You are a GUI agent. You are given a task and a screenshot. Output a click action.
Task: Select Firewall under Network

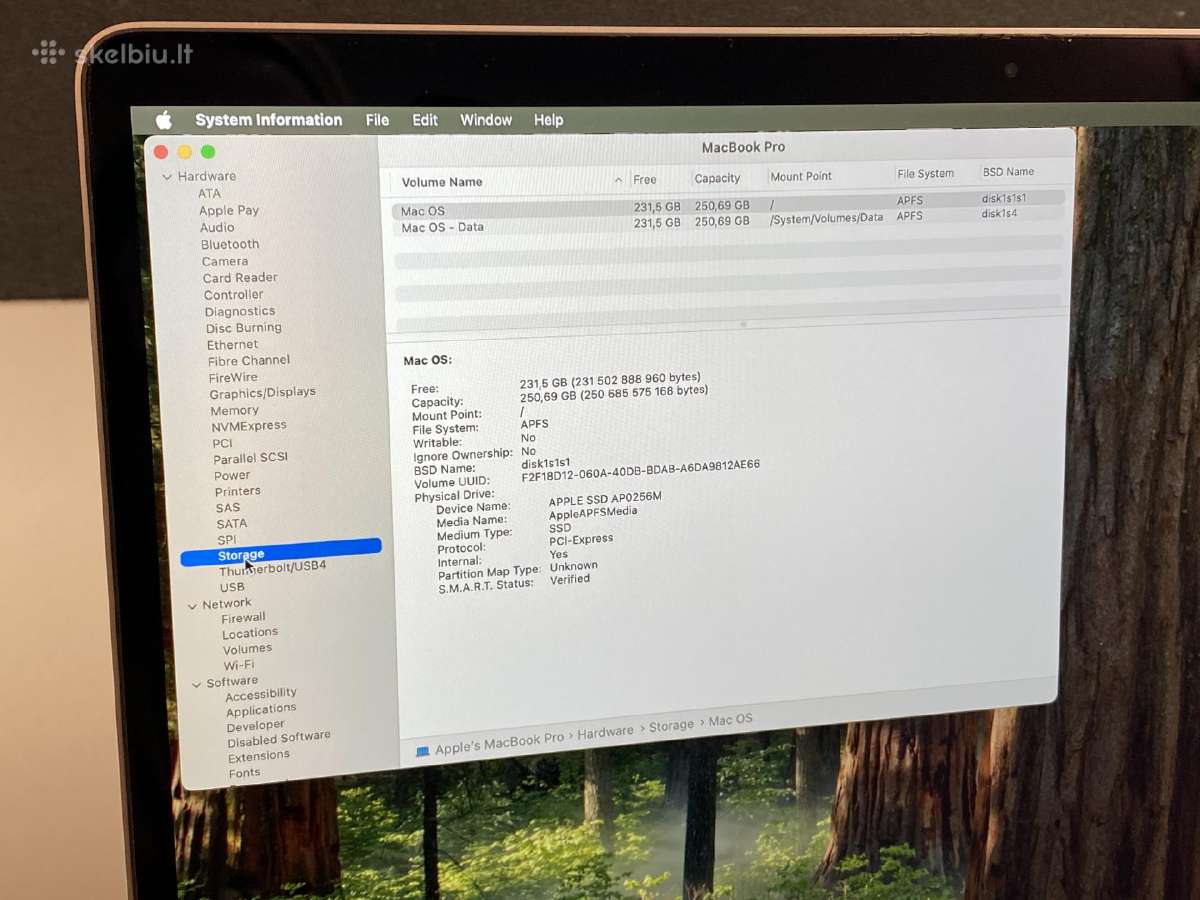click(x=243, y=618)
